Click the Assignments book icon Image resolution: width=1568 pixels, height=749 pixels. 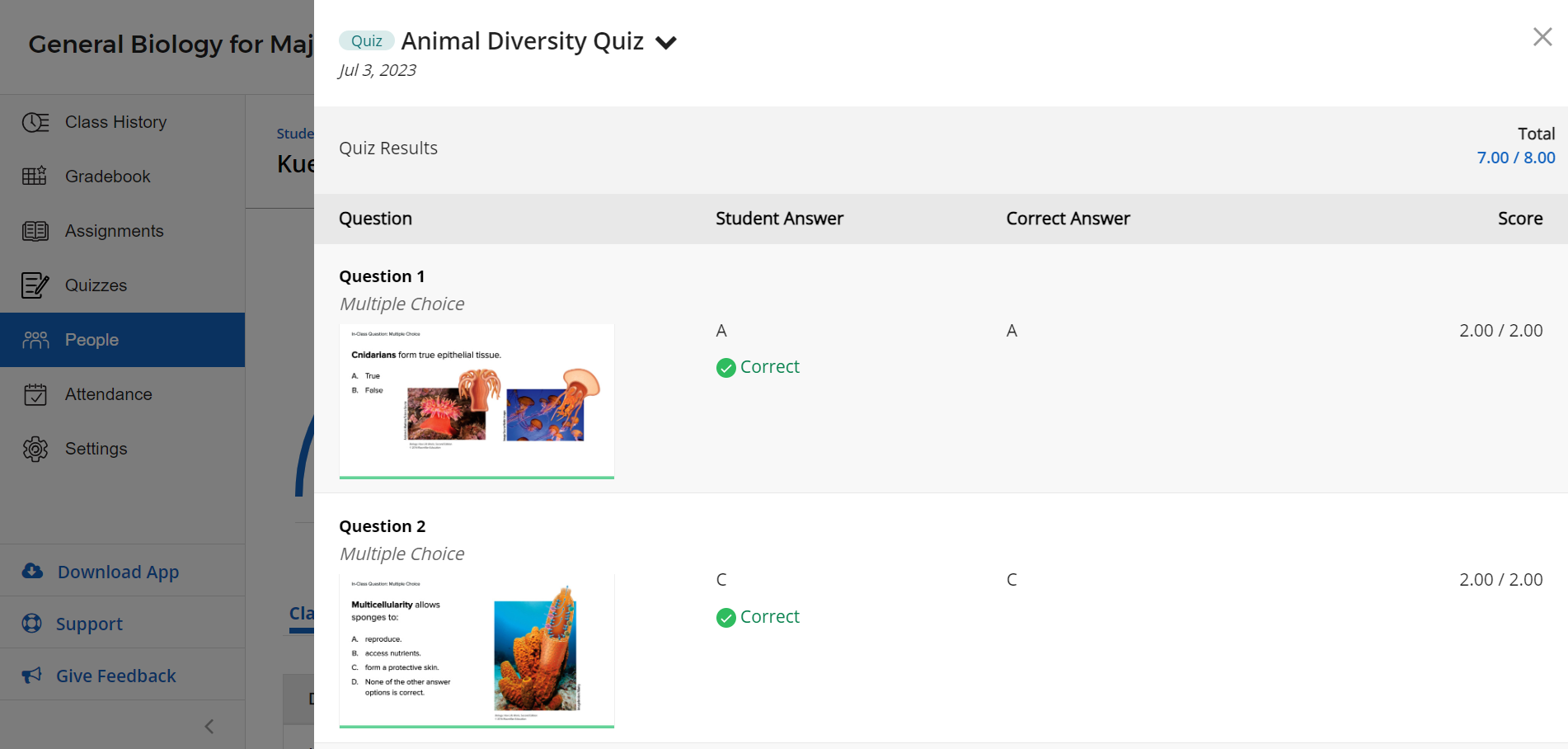(35, 231)
